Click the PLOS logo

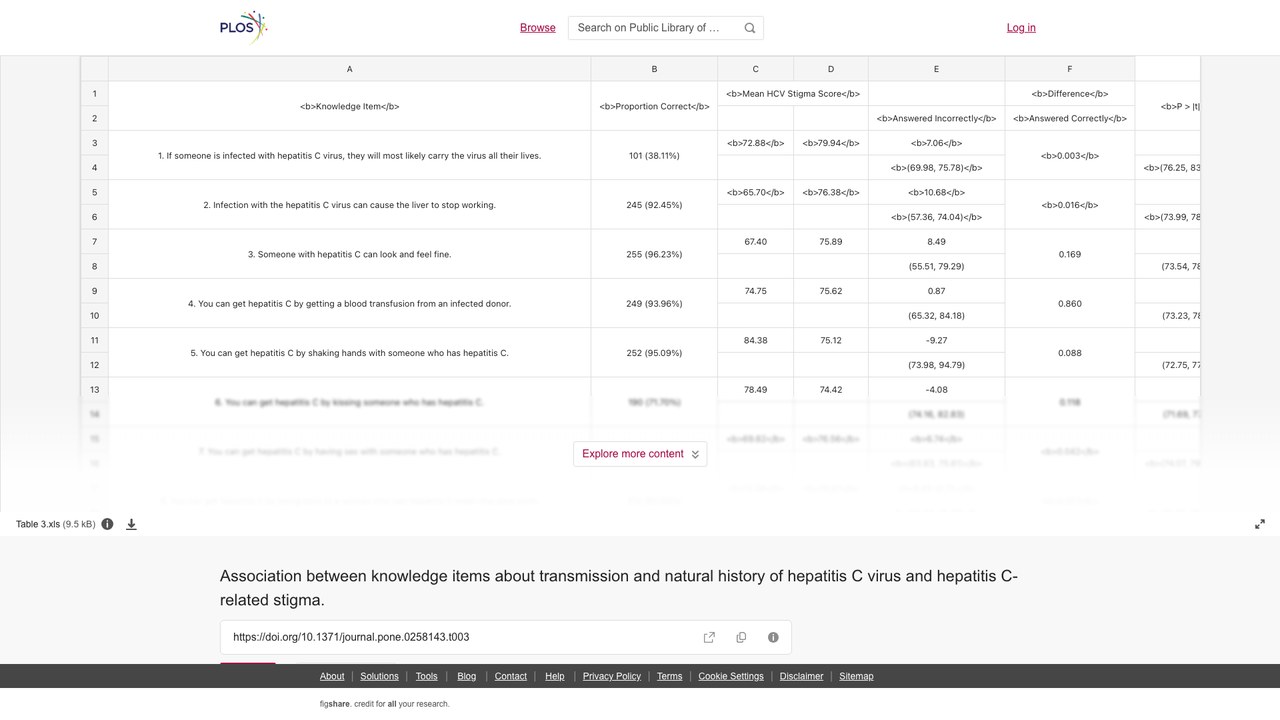244,28
